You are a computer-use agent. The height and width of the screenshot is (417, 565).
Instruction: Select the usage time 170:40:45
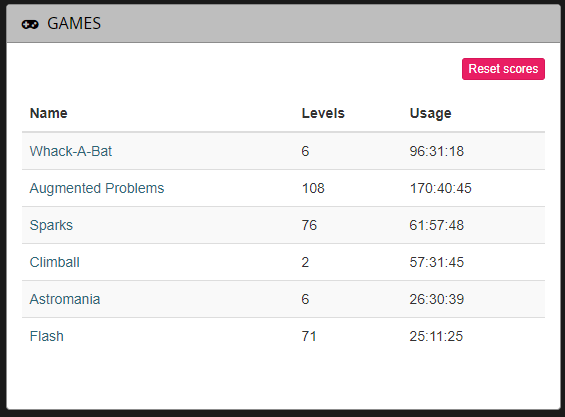coord(440,188)
